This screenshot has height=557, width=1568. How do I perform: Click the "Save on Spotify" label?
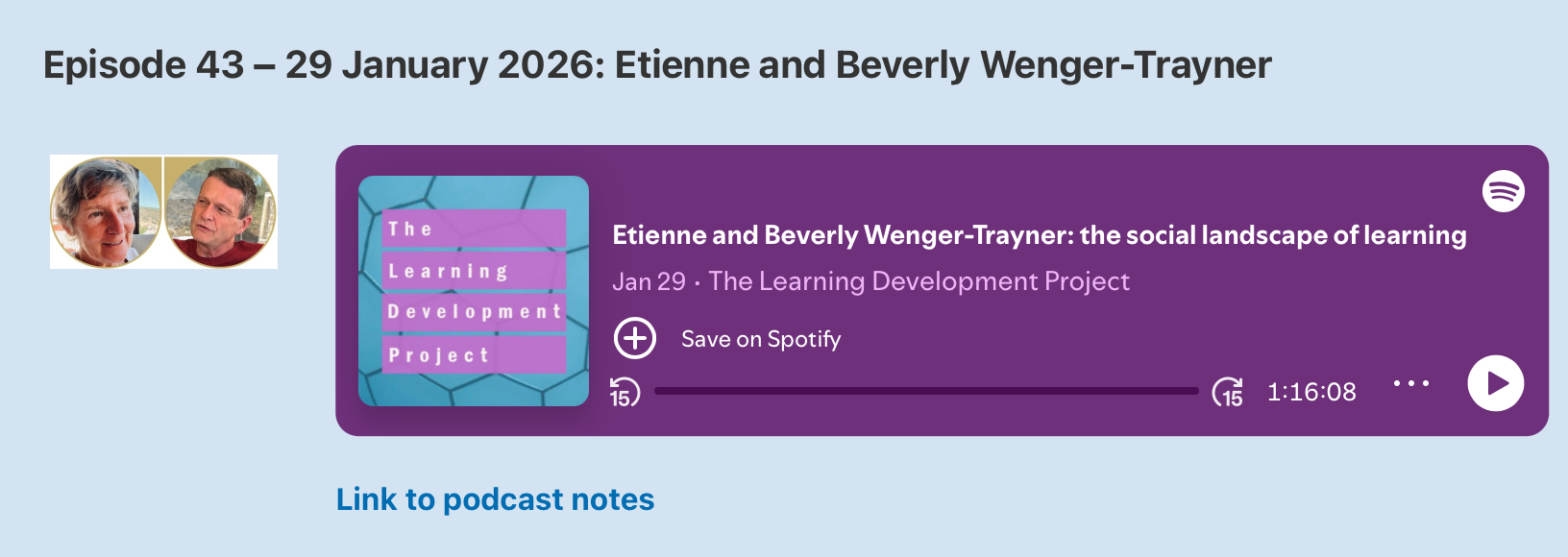pos(760,339)
